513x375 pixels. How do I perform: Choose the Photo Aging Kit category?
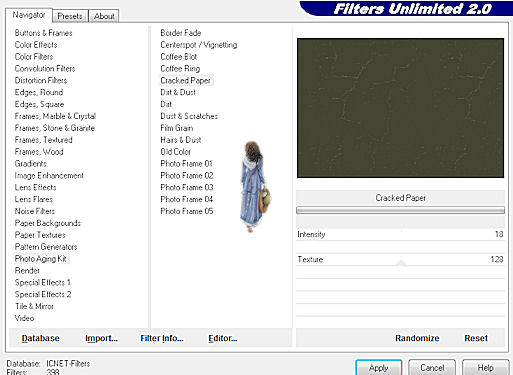point(41,259)
